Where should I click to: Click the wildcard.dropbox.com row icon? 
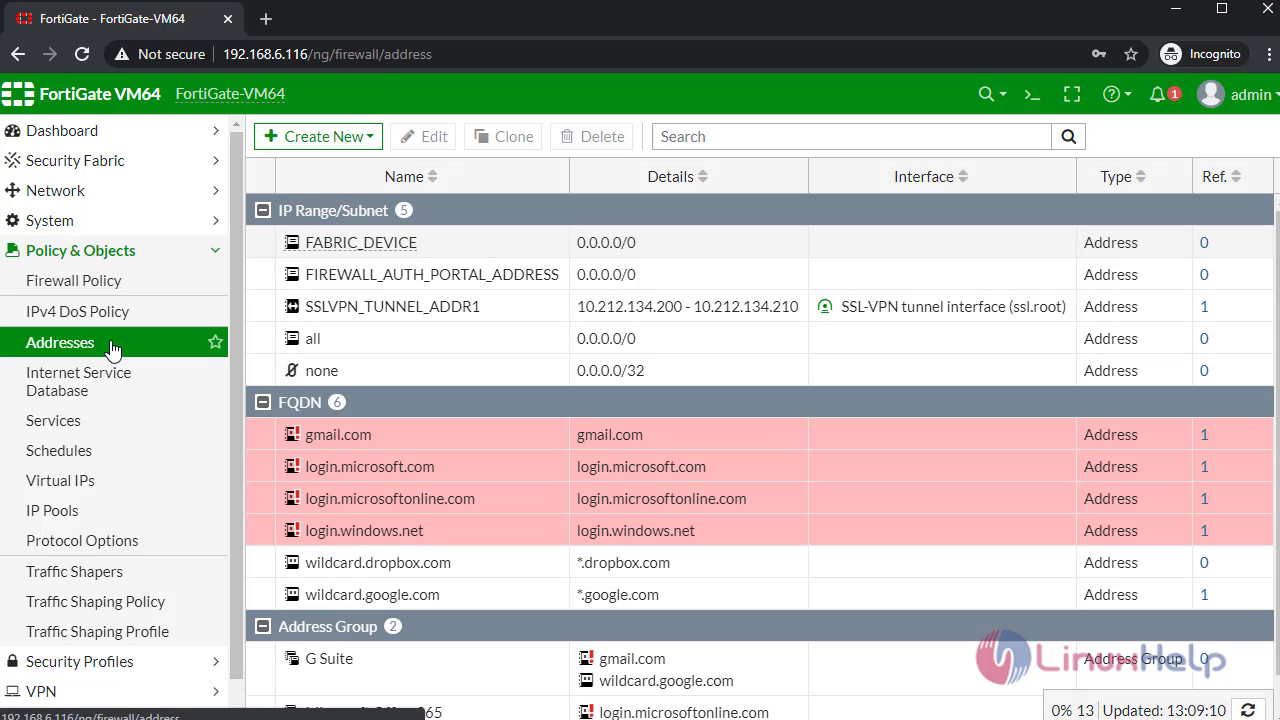[292, 562]
